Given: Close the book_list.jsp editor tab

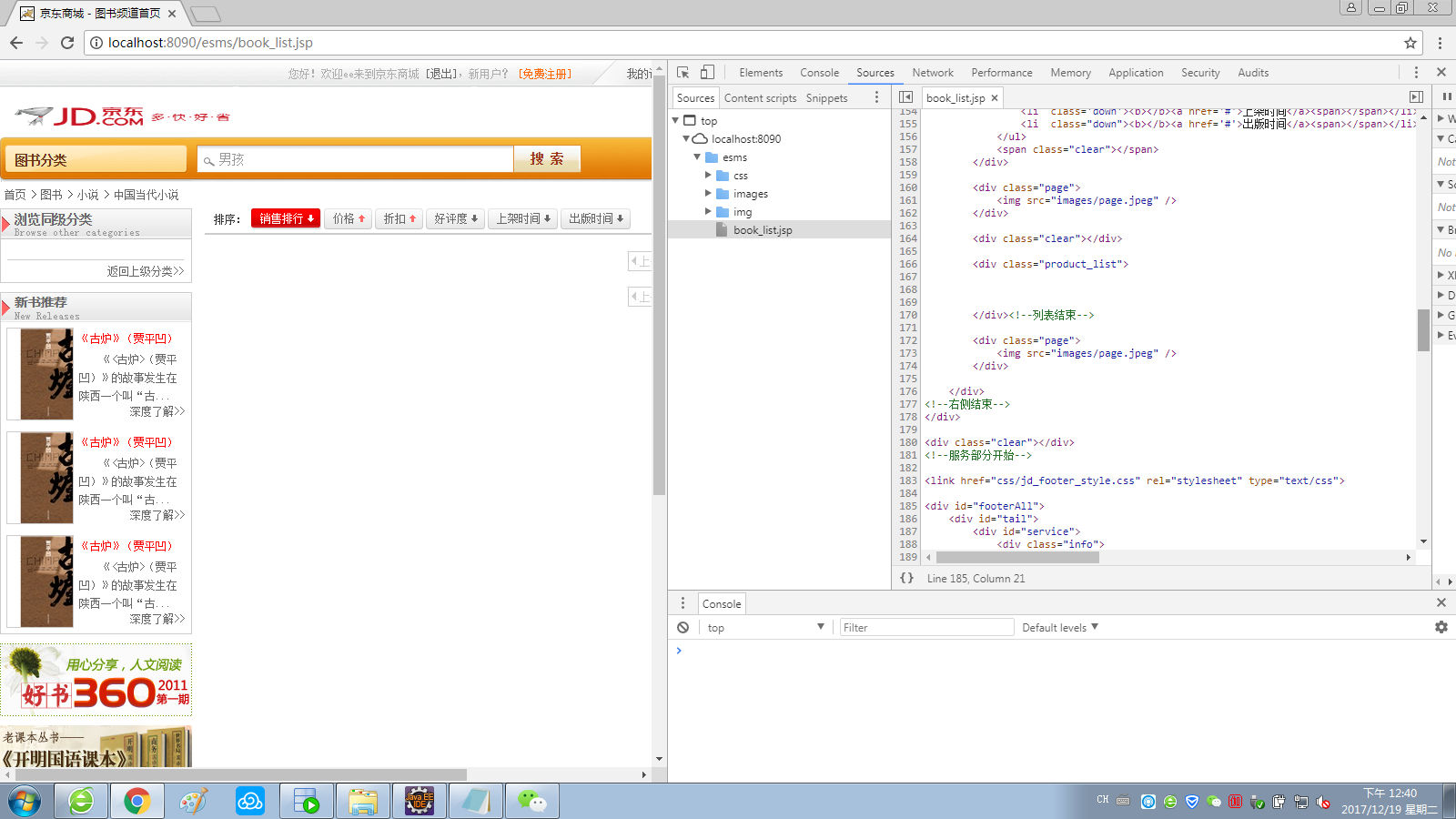Looking at the screenshot, I should [x=995, y=97].
